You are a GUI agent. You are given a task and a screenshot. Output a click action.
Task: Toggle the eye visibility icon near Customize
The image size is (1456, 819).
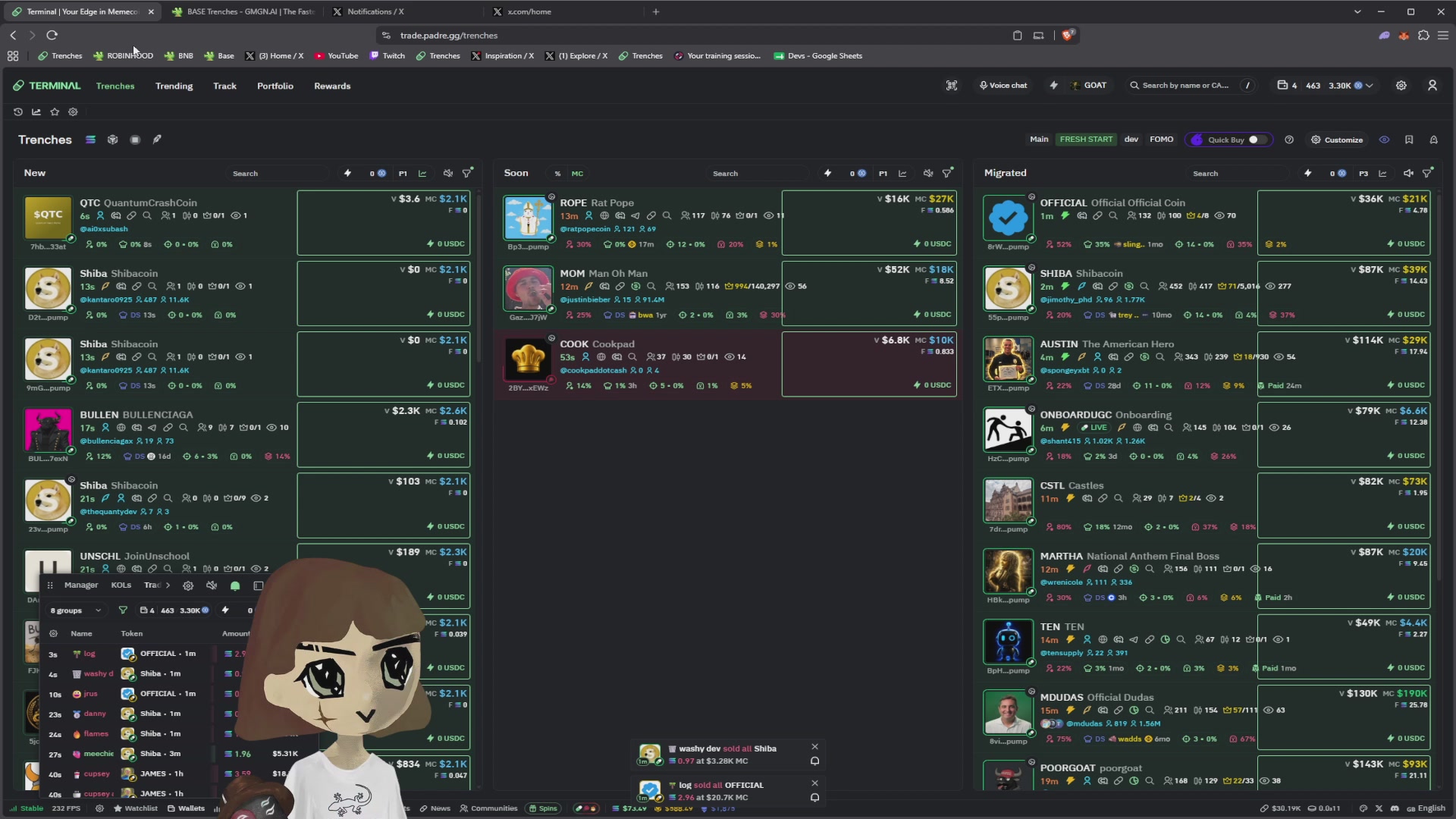click(x=1384, y=140)
